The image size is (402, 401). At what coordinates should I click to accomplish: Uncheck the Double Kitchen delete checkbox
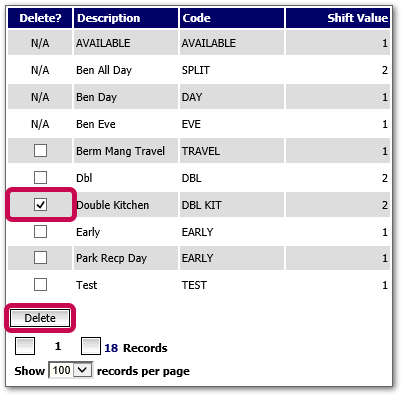point(40,204)
